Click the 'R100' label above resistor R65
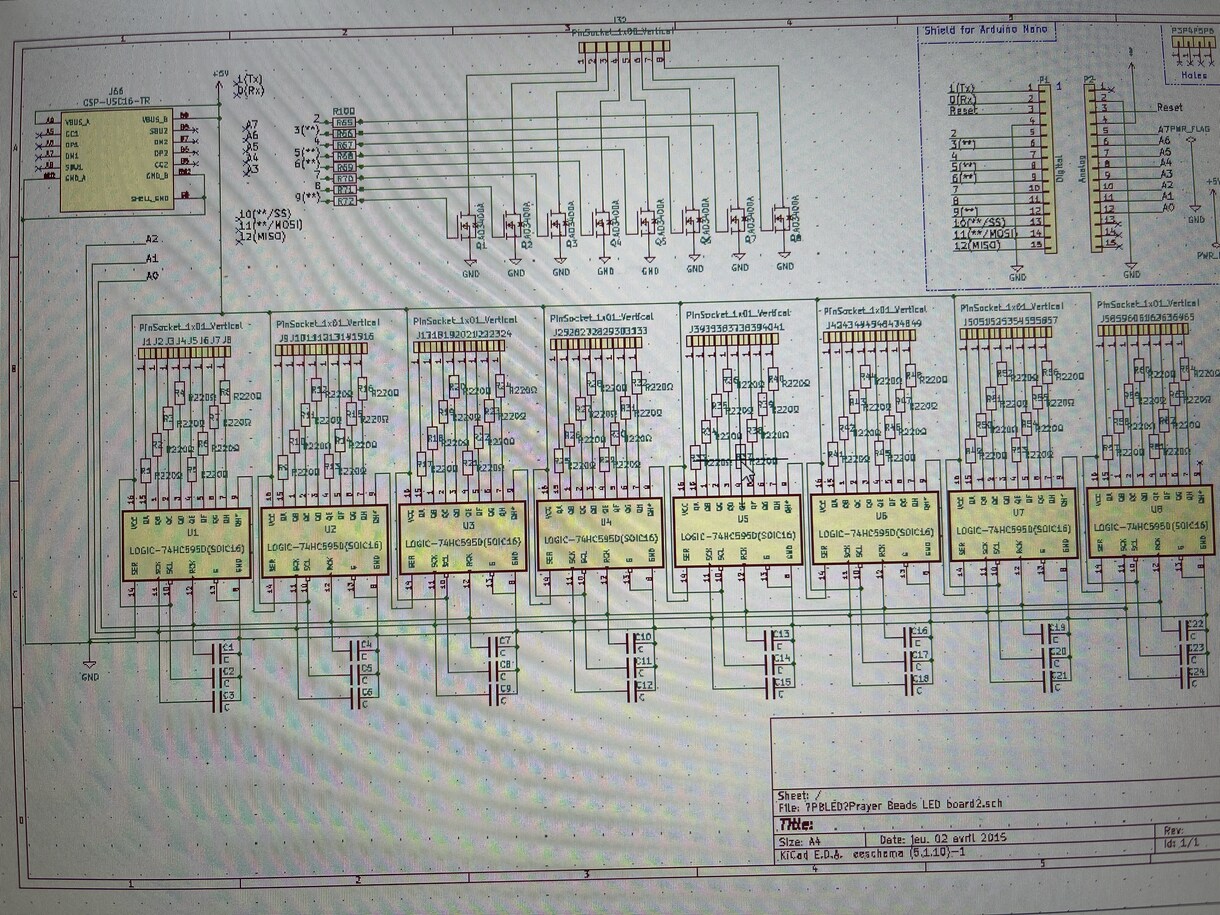The width and height of the screenshot is (1220, 915). (x=345, y=111)
